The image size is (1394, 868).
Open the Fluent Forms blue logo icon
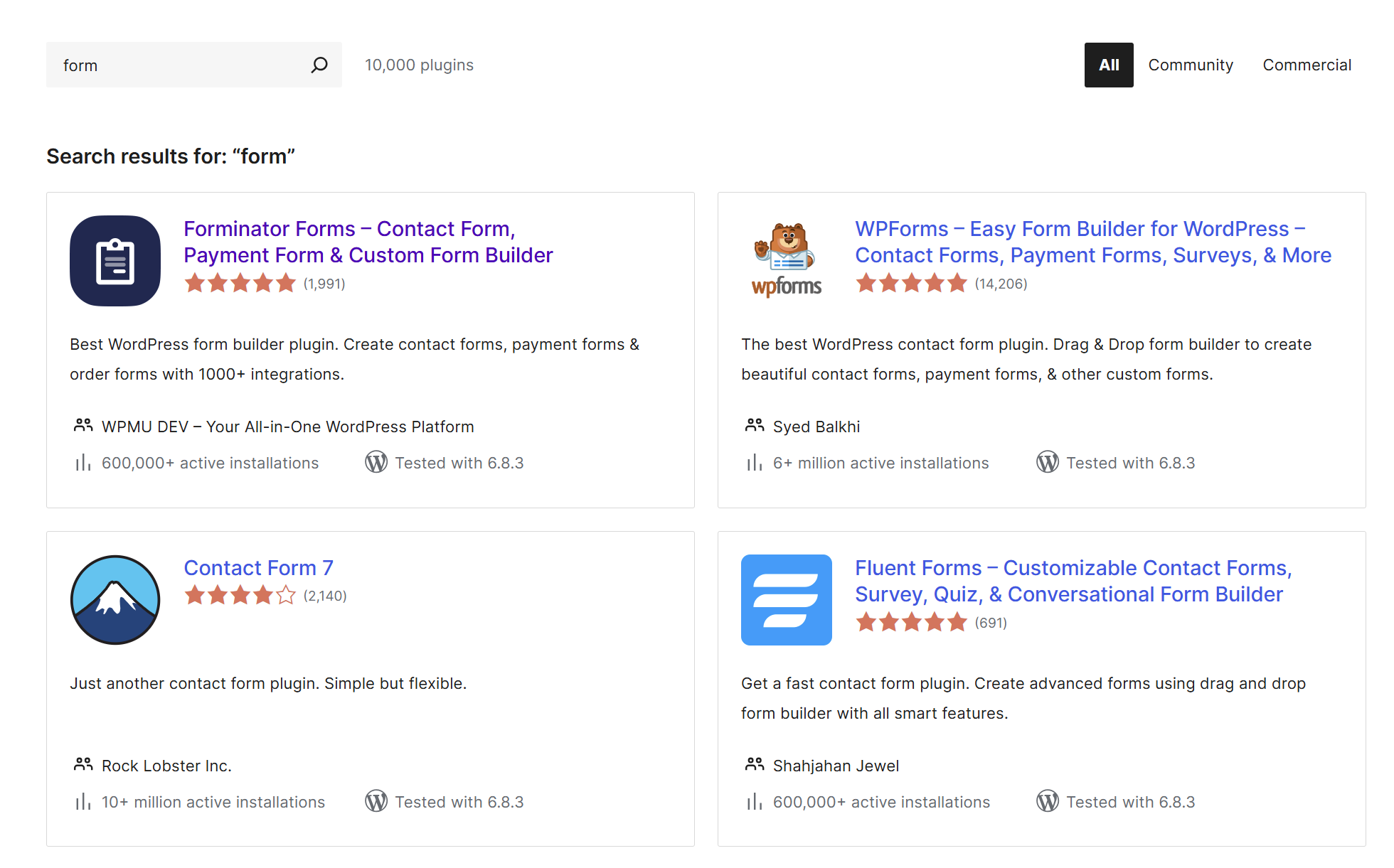(786, 600)
